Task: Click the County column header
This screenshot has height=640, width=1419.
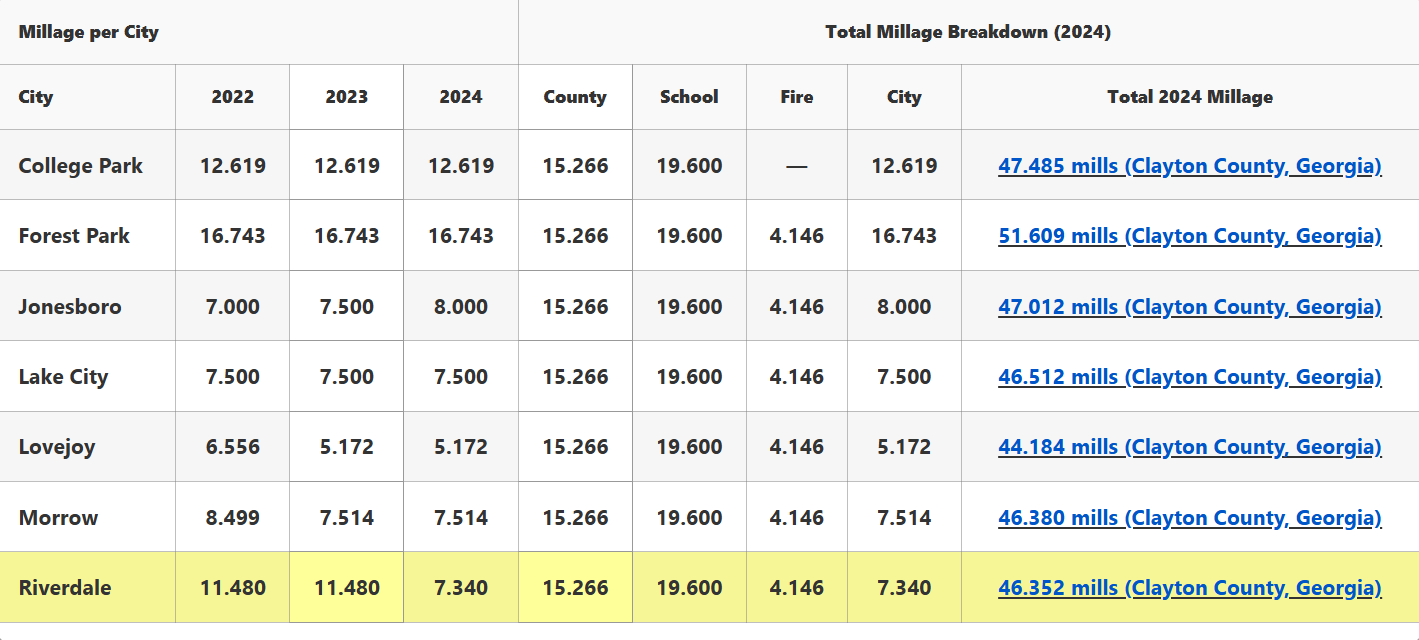Action: tap(575, 97)
